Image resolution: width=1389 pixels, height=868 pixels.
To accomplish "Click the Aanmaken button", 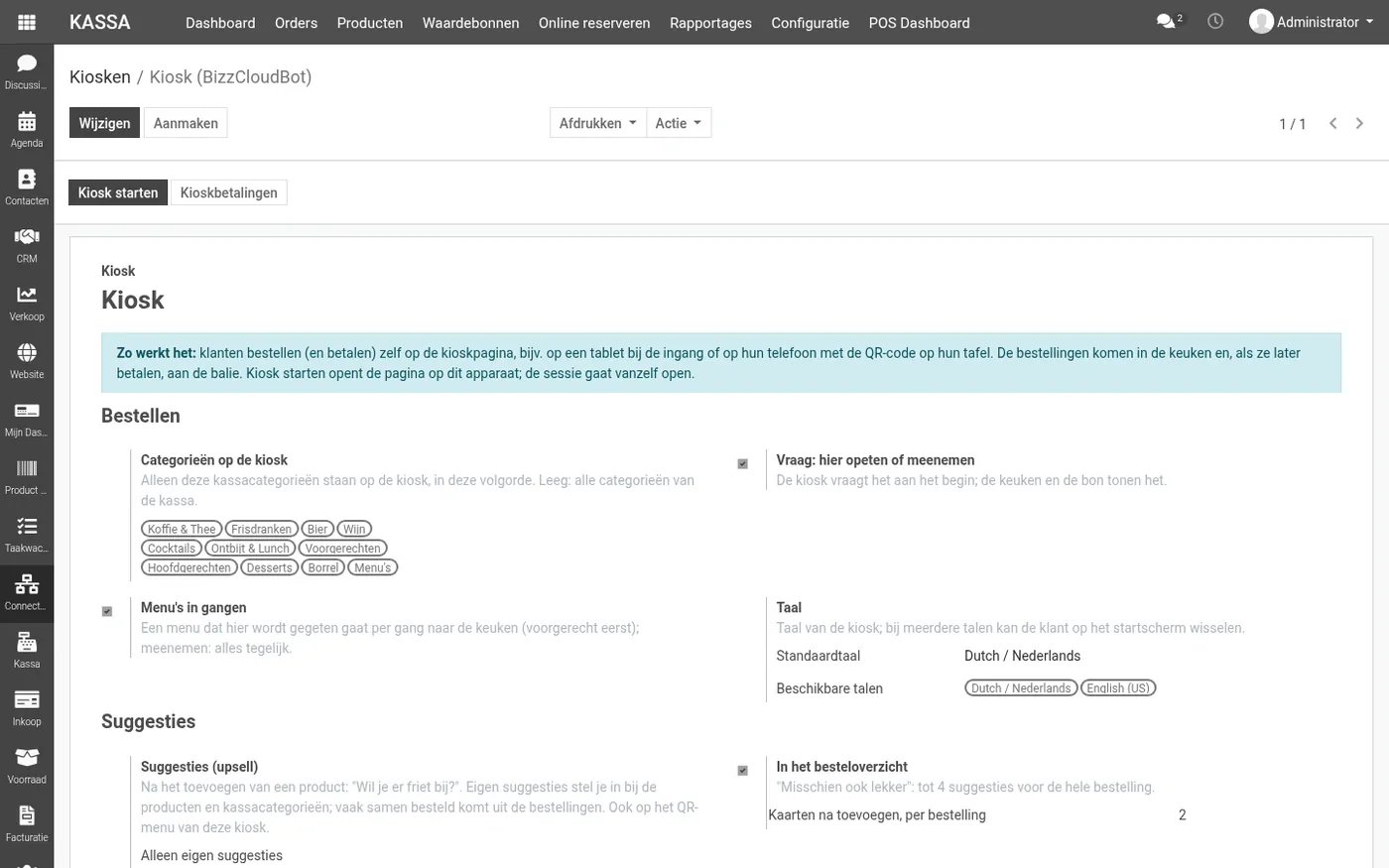I will pyautogui.click(x=186, y=123).
